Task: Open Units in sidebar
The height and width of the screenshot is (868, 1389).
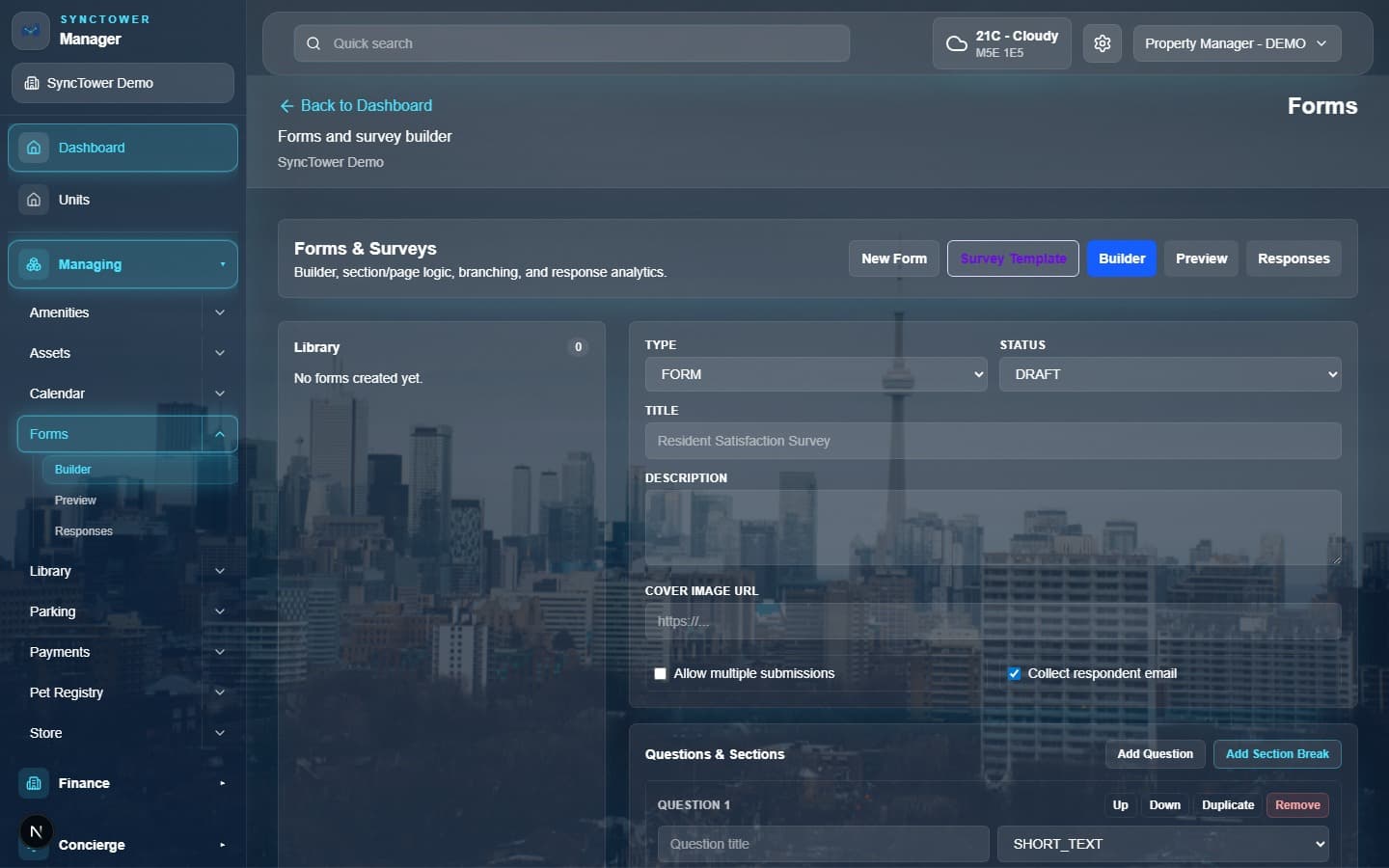Action: pos(123,200)
